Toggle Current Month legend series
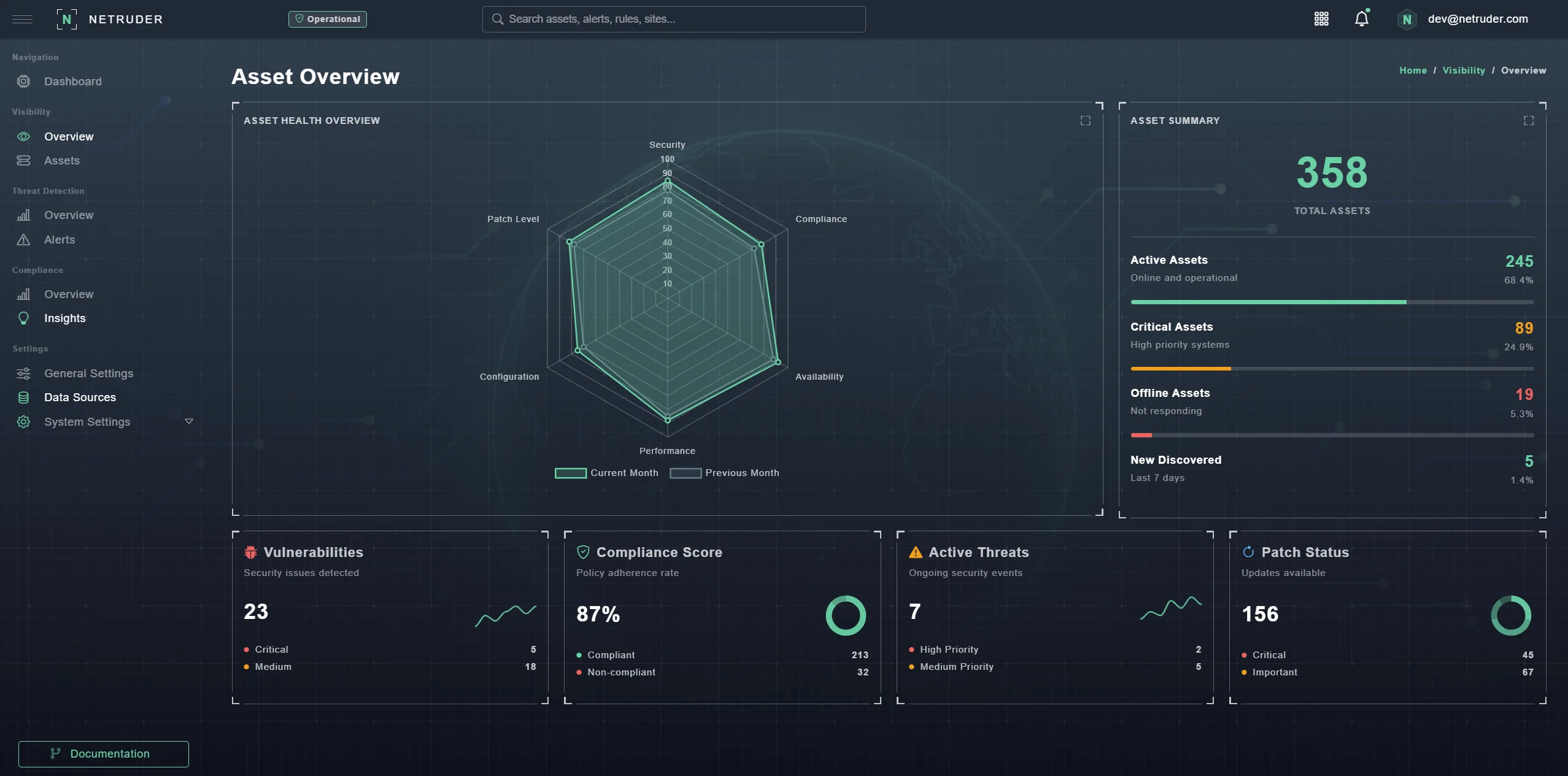 606,473
